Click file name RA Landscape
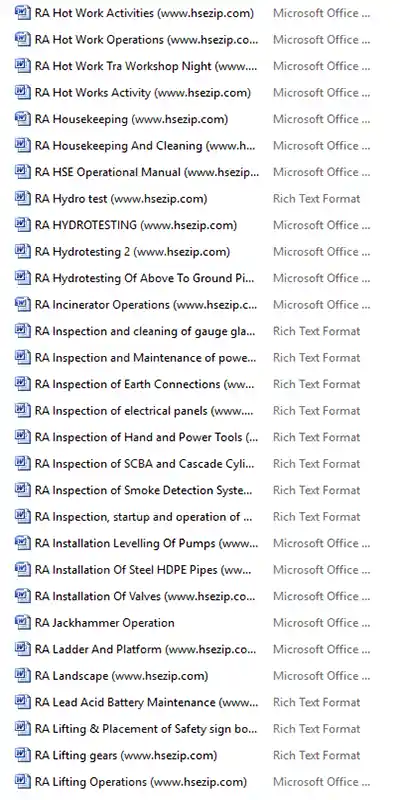 (x=121, y=676)
